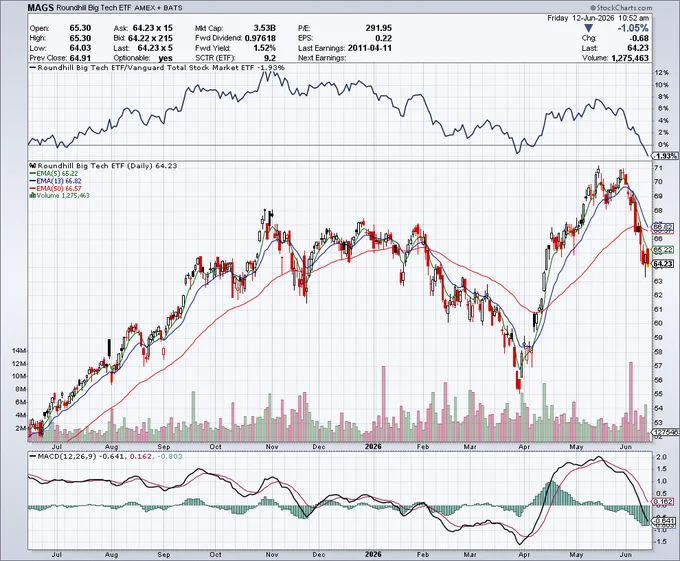Click the Apr label on MACD time axis
The image size is (680, 561).
click(524, 554)
